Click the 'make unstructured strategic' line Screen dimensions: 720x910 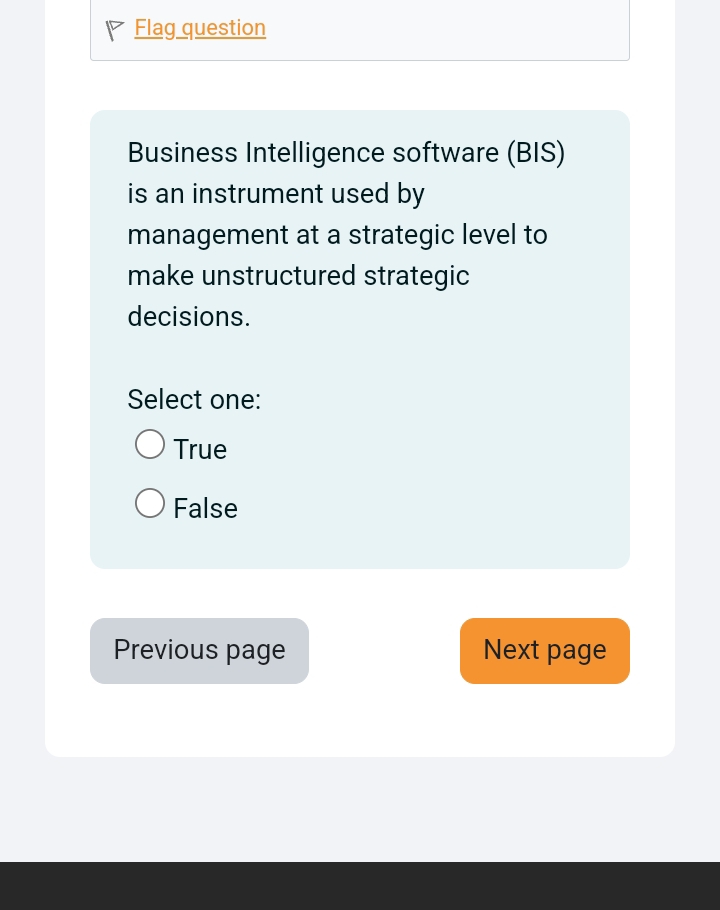[298, 276]
